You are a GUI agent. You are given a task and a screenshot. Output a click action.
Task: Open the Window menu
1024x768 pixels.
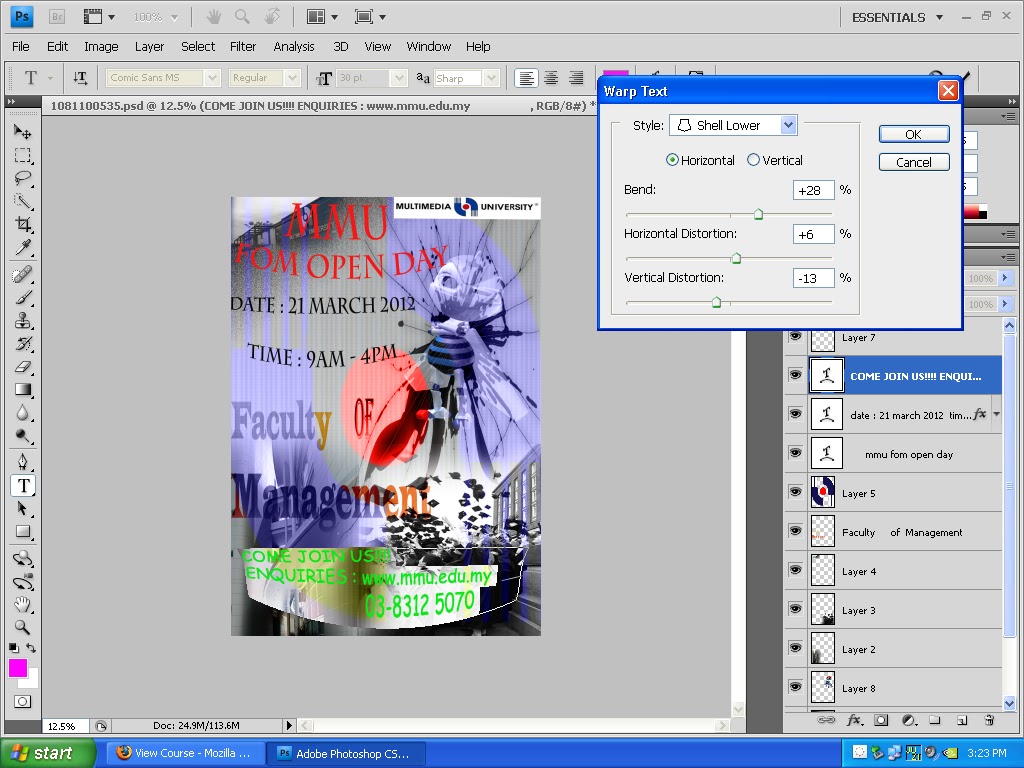pos(428,46)
